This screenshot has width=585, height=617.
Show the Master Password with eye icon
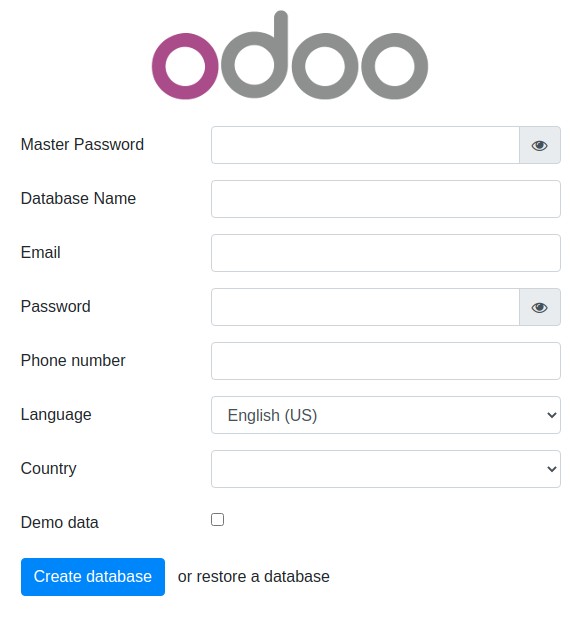click(x=539, y=145)
